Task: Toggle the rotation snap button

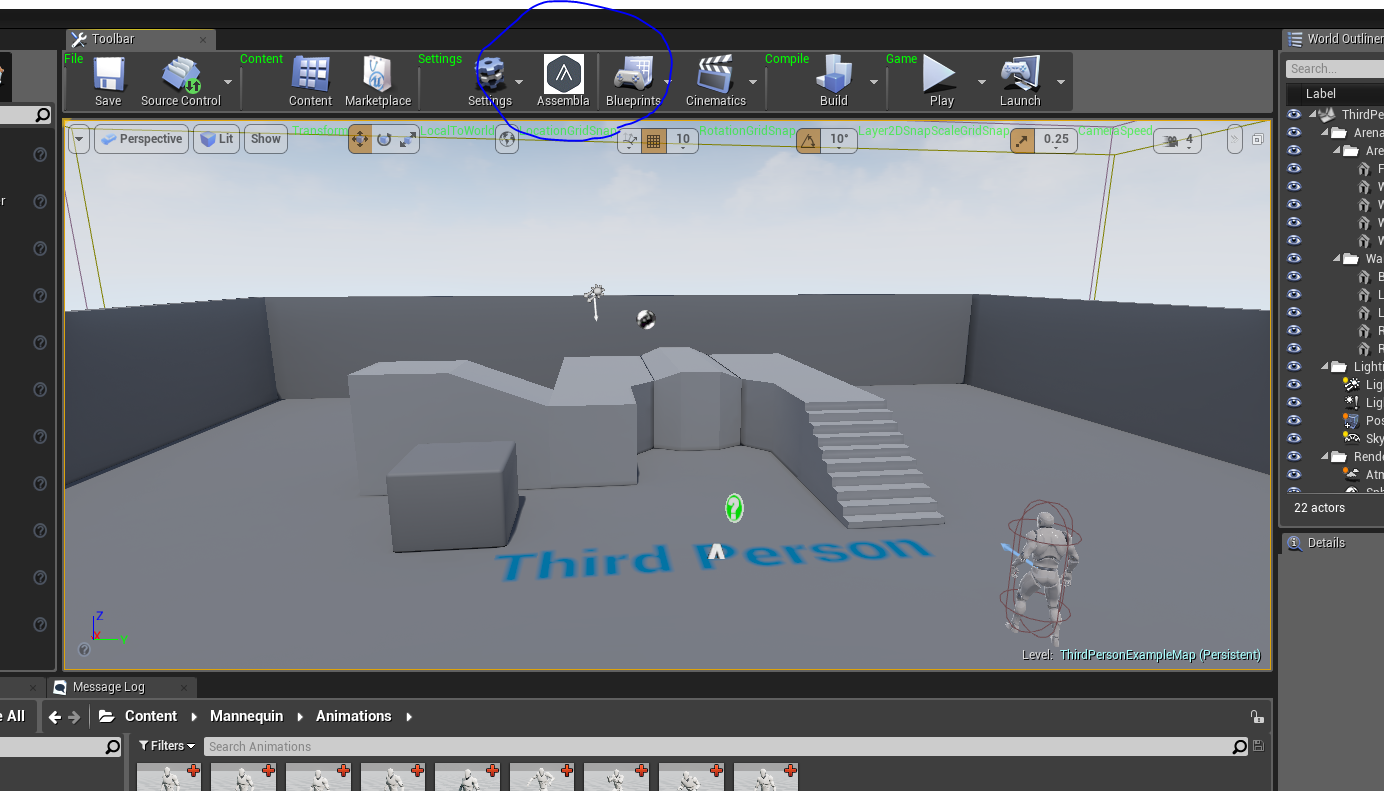Action: 808,140
